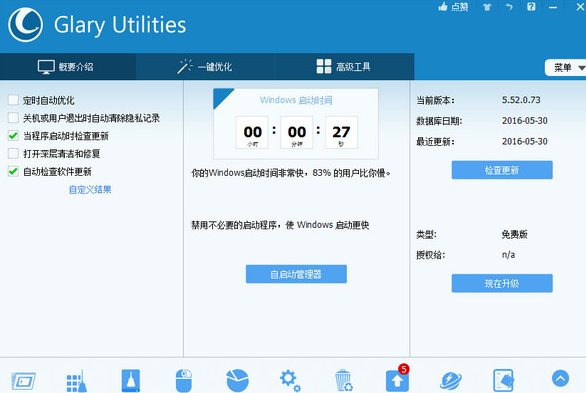Open the overview monitor icon at bottom dock
The image size is (586, 393).
point(24,381)
